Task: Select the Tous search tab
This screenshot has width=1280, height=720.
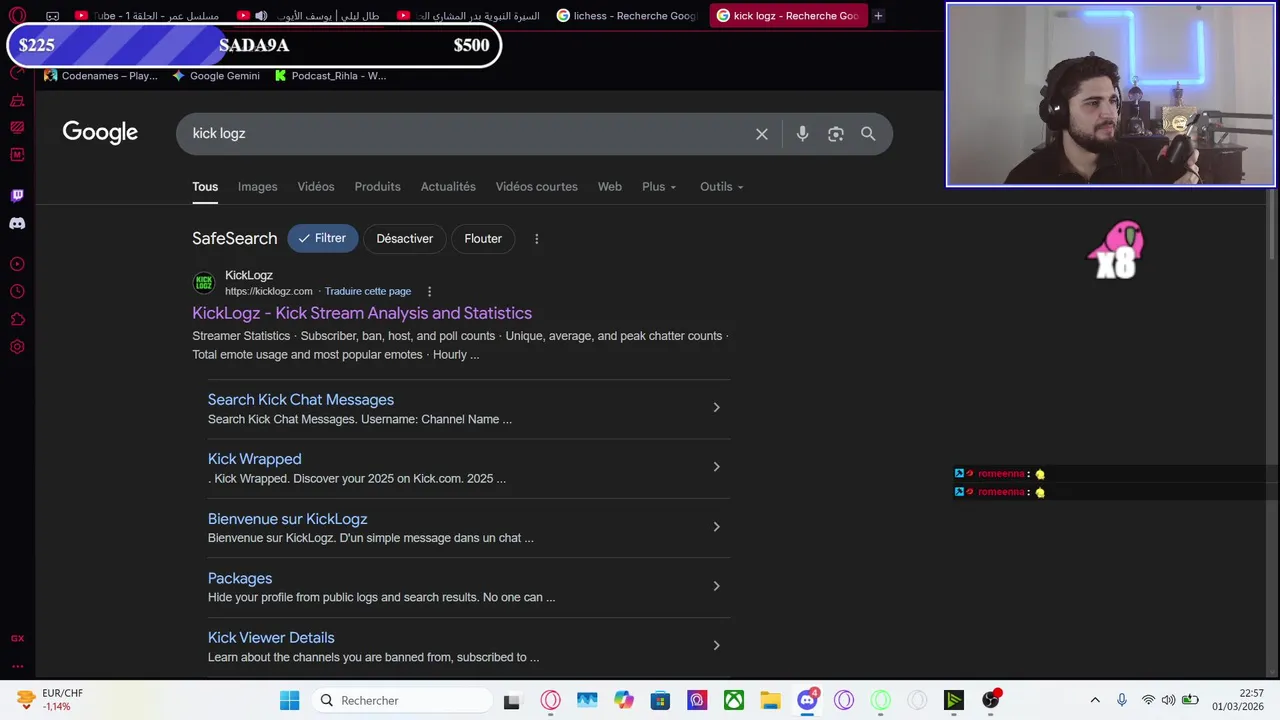Action: (205, 187)
